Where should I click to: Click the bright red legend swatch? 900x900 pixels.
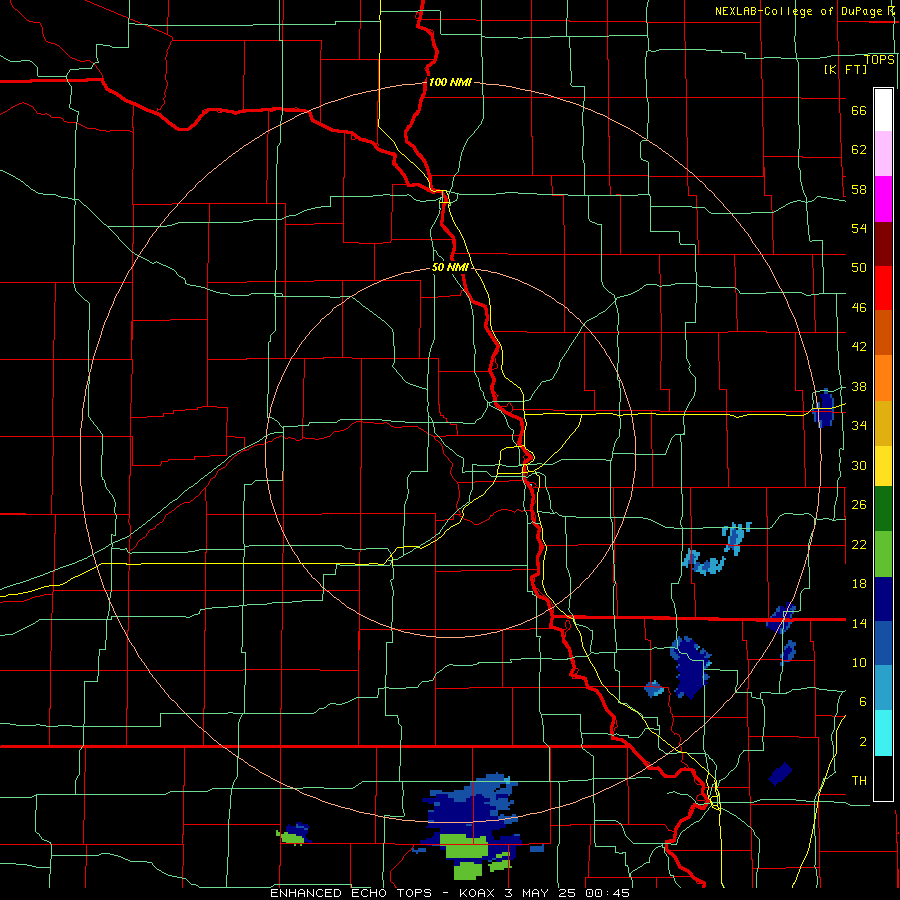pyautogui.click(x=883, y=288)
